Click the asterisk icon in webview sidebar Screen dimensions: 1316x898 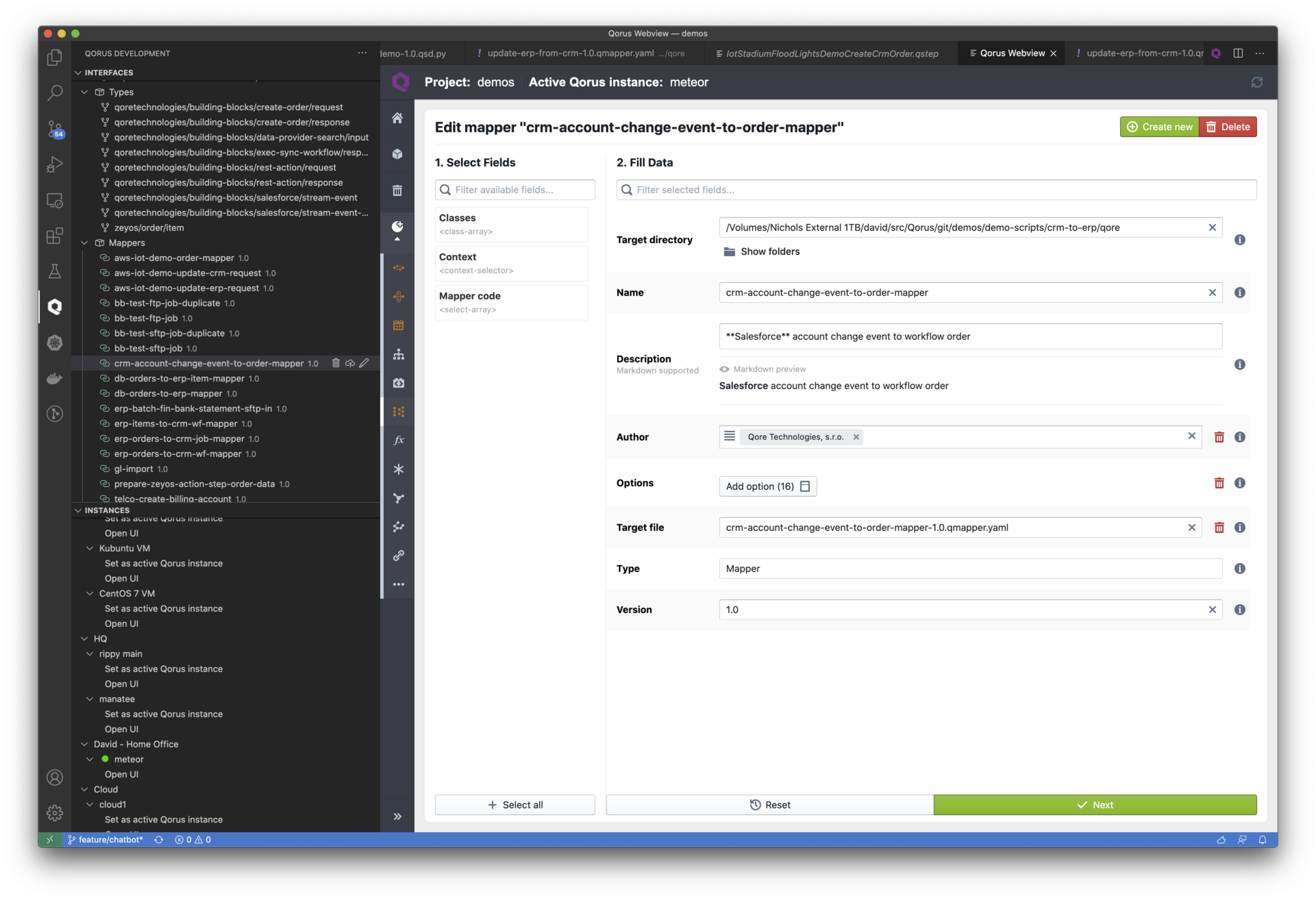tap(398, 469)
